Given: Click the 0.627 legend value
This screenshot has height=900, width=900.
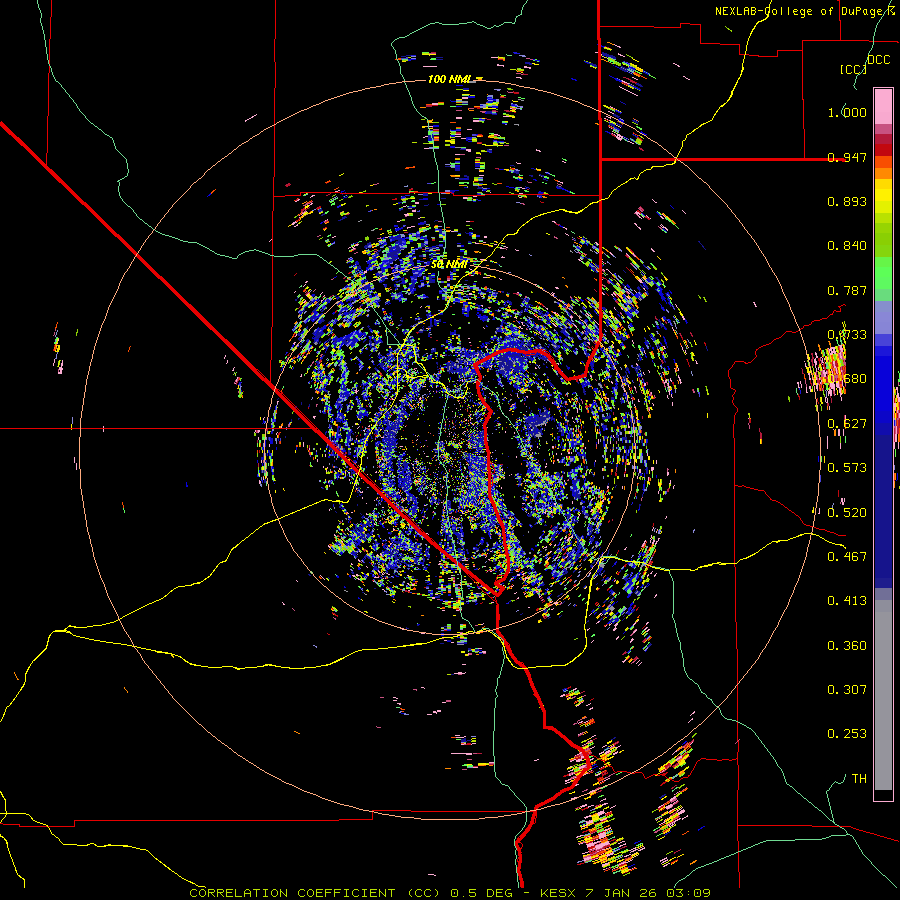Looking at the screenshot, I should 847,424.
